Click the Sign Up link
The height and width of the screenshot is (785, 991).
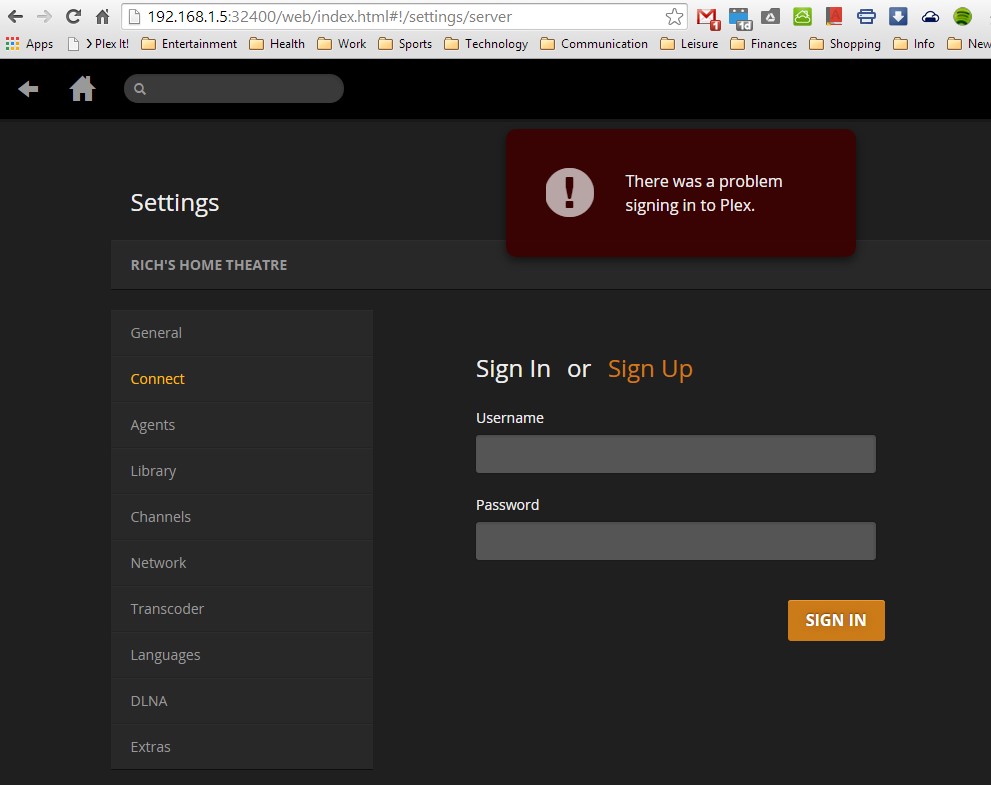point(650,369)
